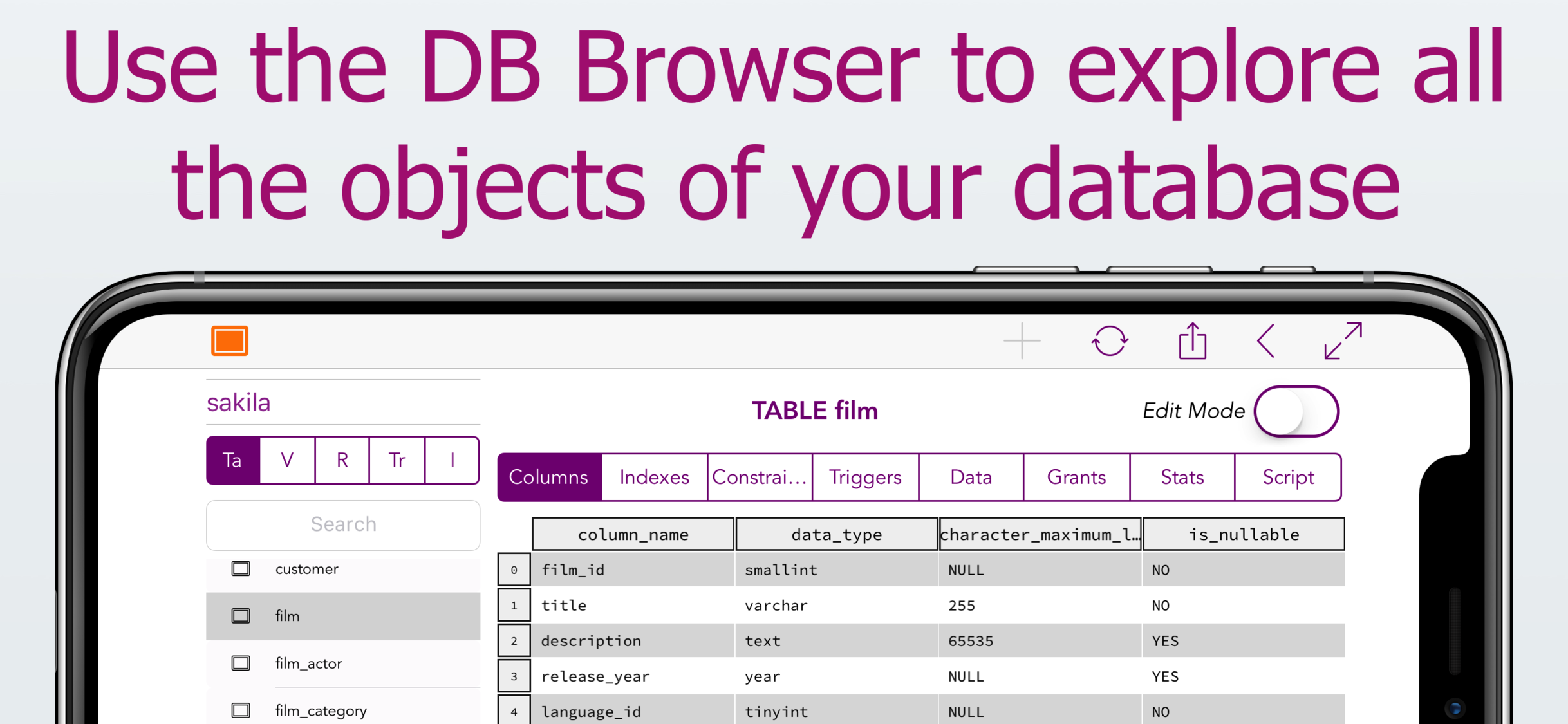The height and width of the screenshot is (724, 1568).
Task: Click the column_name header
Action: [x=633, y=534]
